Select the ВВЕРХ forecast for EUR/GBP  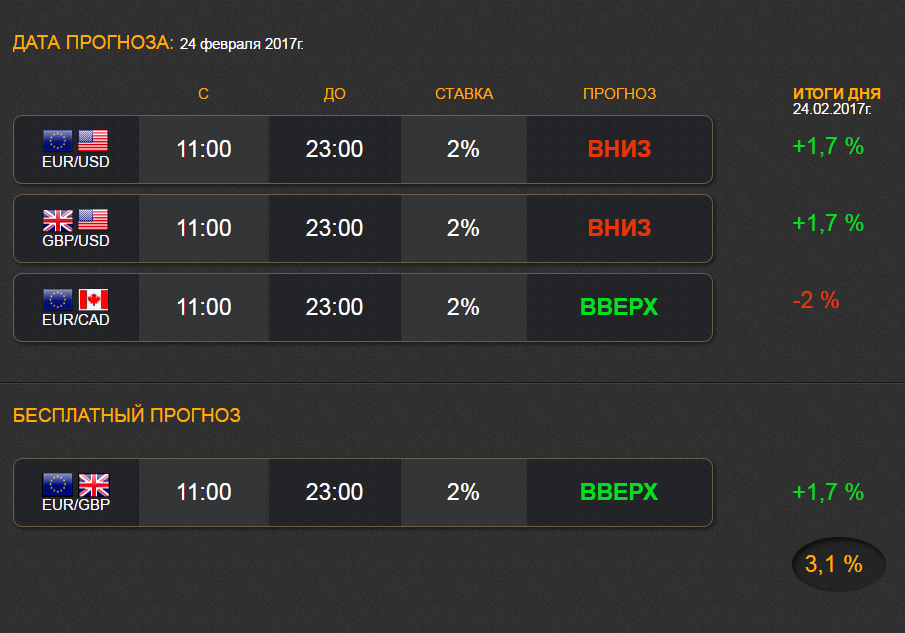click(619, 492)
